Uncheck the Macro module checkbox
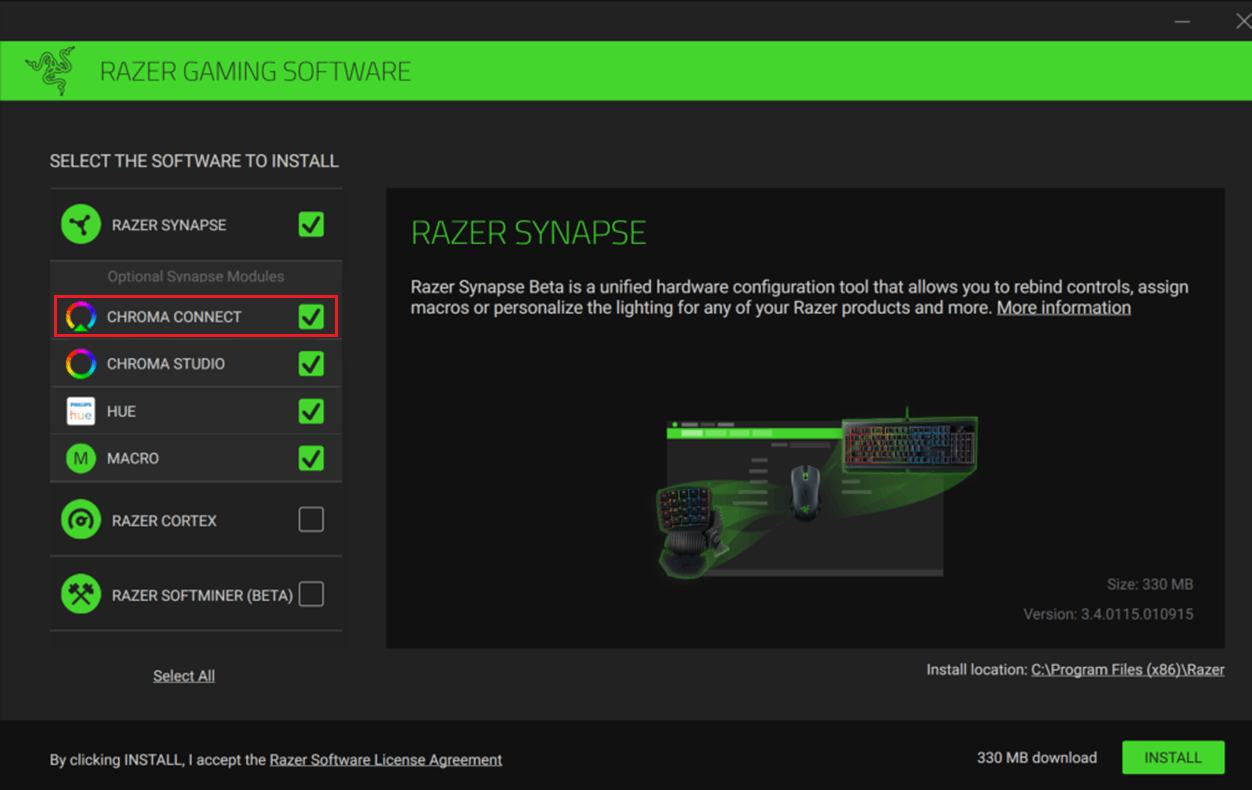The height and width of the screenshot is (790, 1252). (x=311, y=458)
